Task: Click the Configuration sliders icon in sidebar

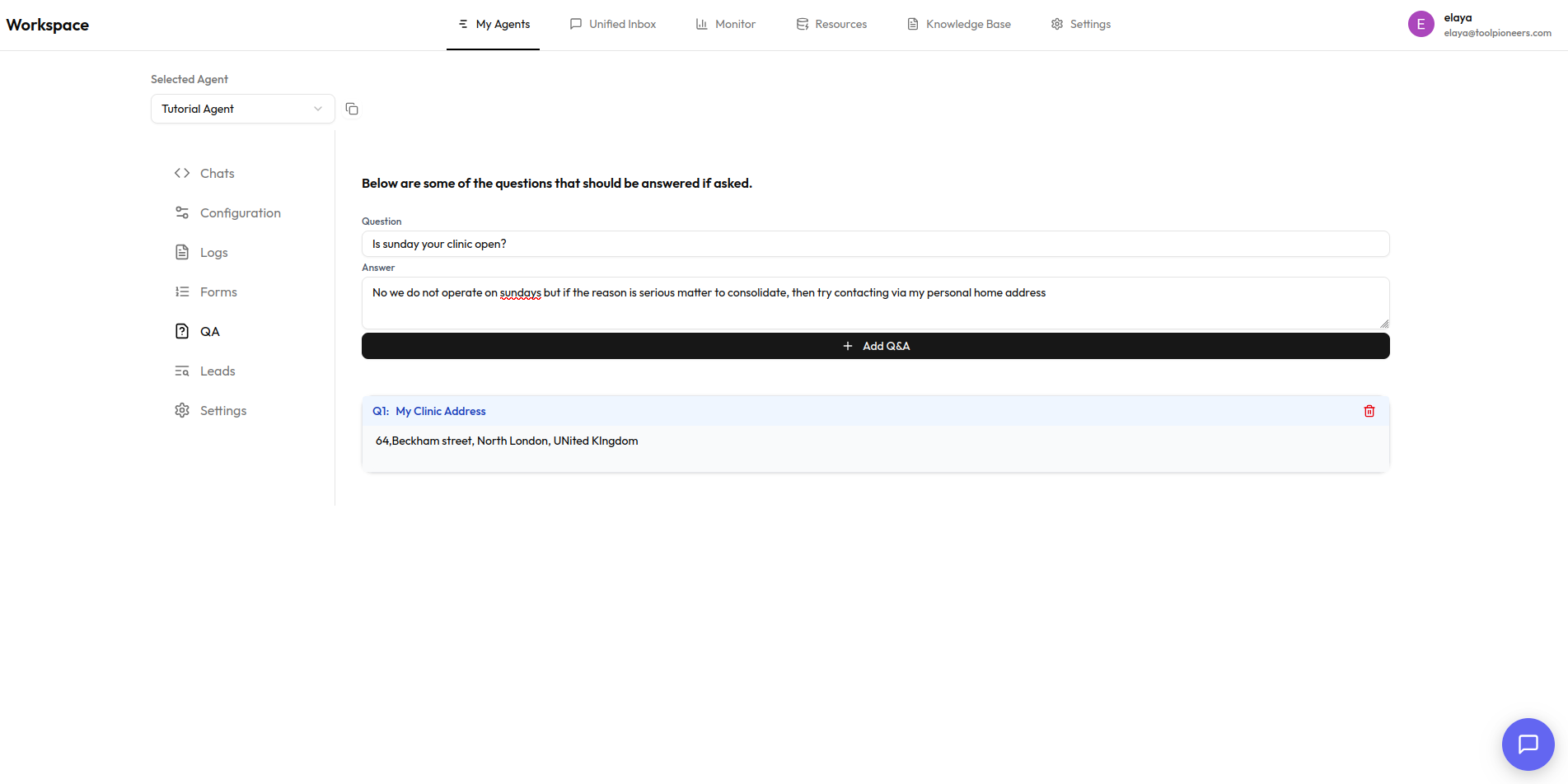Action: tap(182, 212)
